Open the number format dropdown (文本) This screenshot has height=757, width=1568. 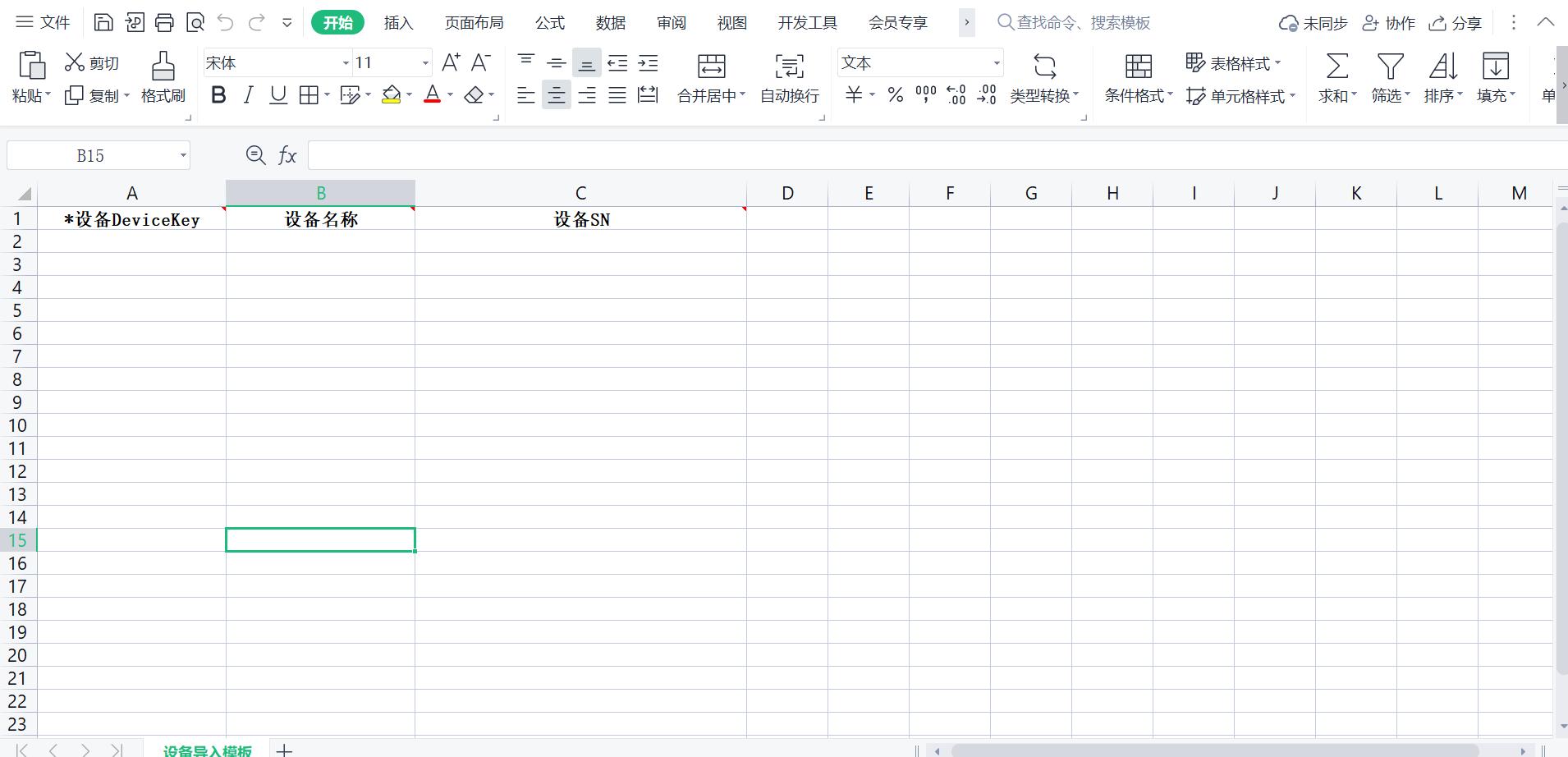tap(997, 63)
